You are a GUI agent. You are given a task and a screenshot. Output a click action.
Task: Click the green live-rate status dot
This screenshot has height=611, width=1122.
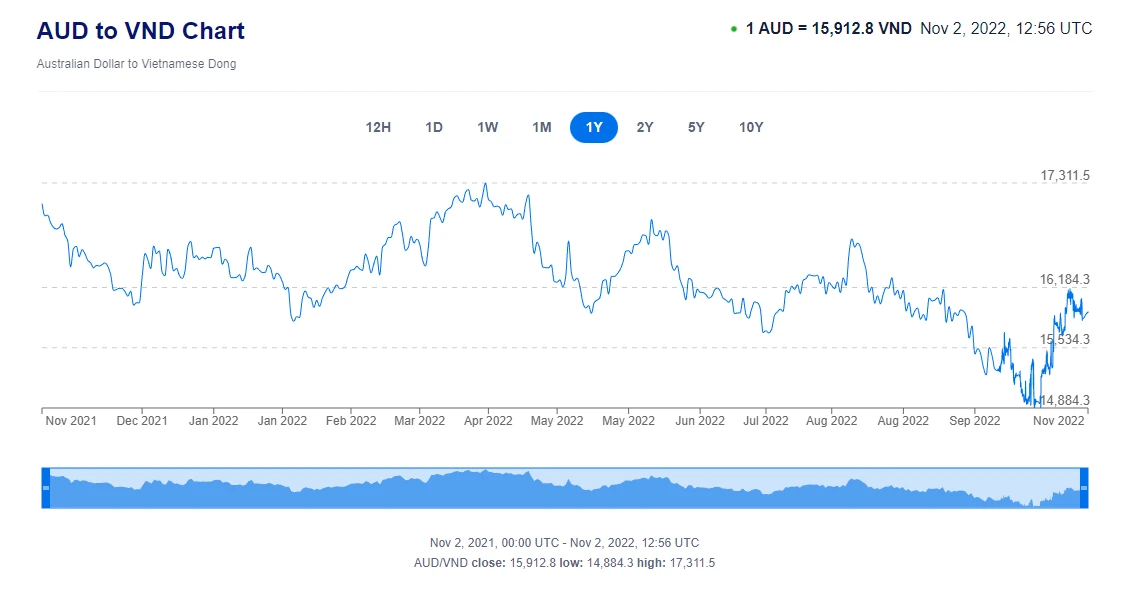734,29
